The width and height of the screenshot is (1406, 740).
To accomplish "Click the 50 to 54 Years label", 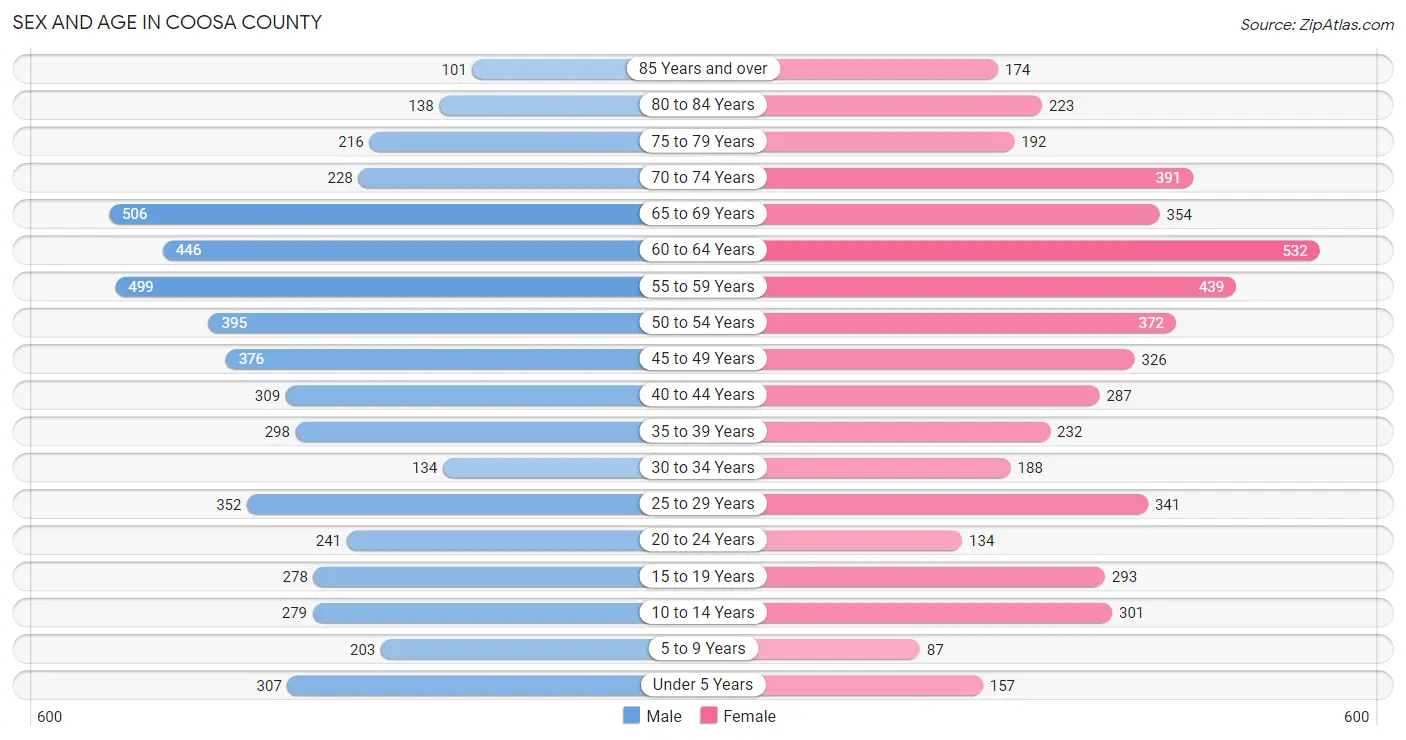I will click(x=703, y=322).
